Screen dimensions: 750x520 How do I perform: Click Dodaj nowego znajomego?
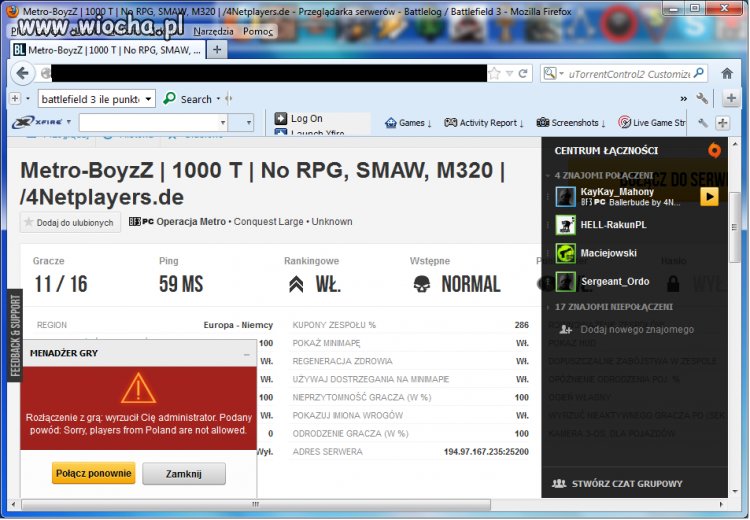(637, 329)
